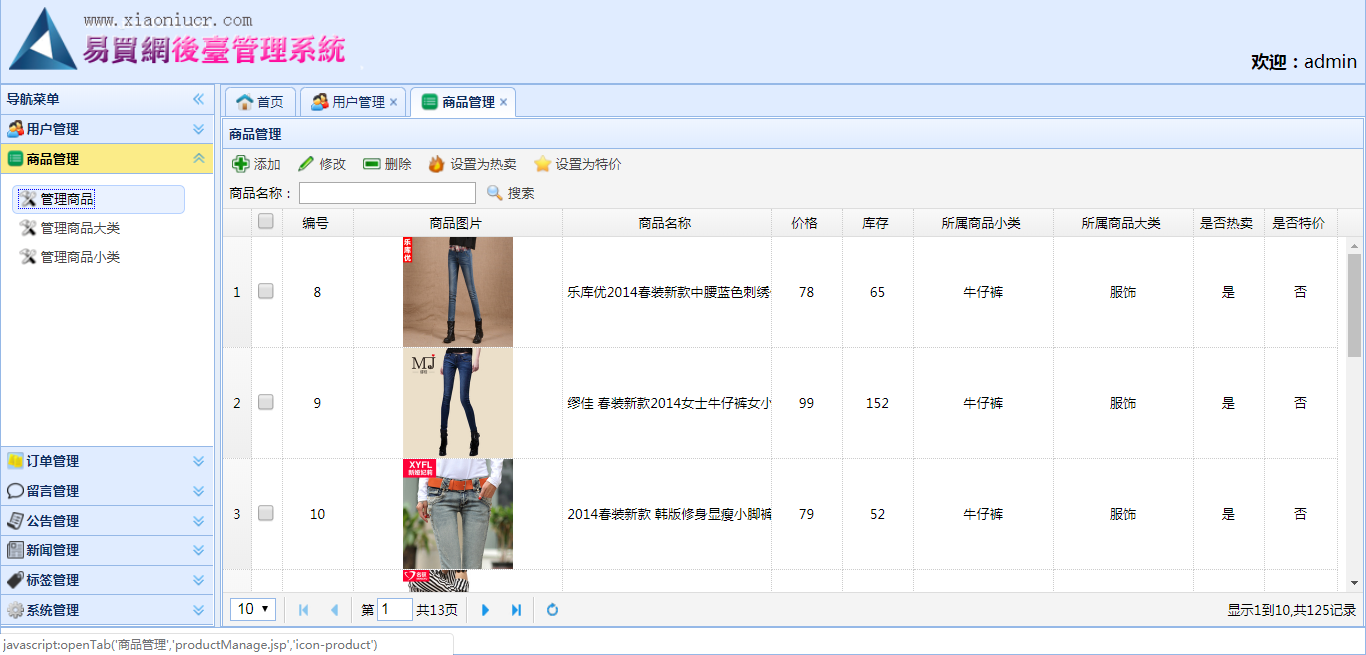Click the magnifier 搜索 icon

coord(494,193)
